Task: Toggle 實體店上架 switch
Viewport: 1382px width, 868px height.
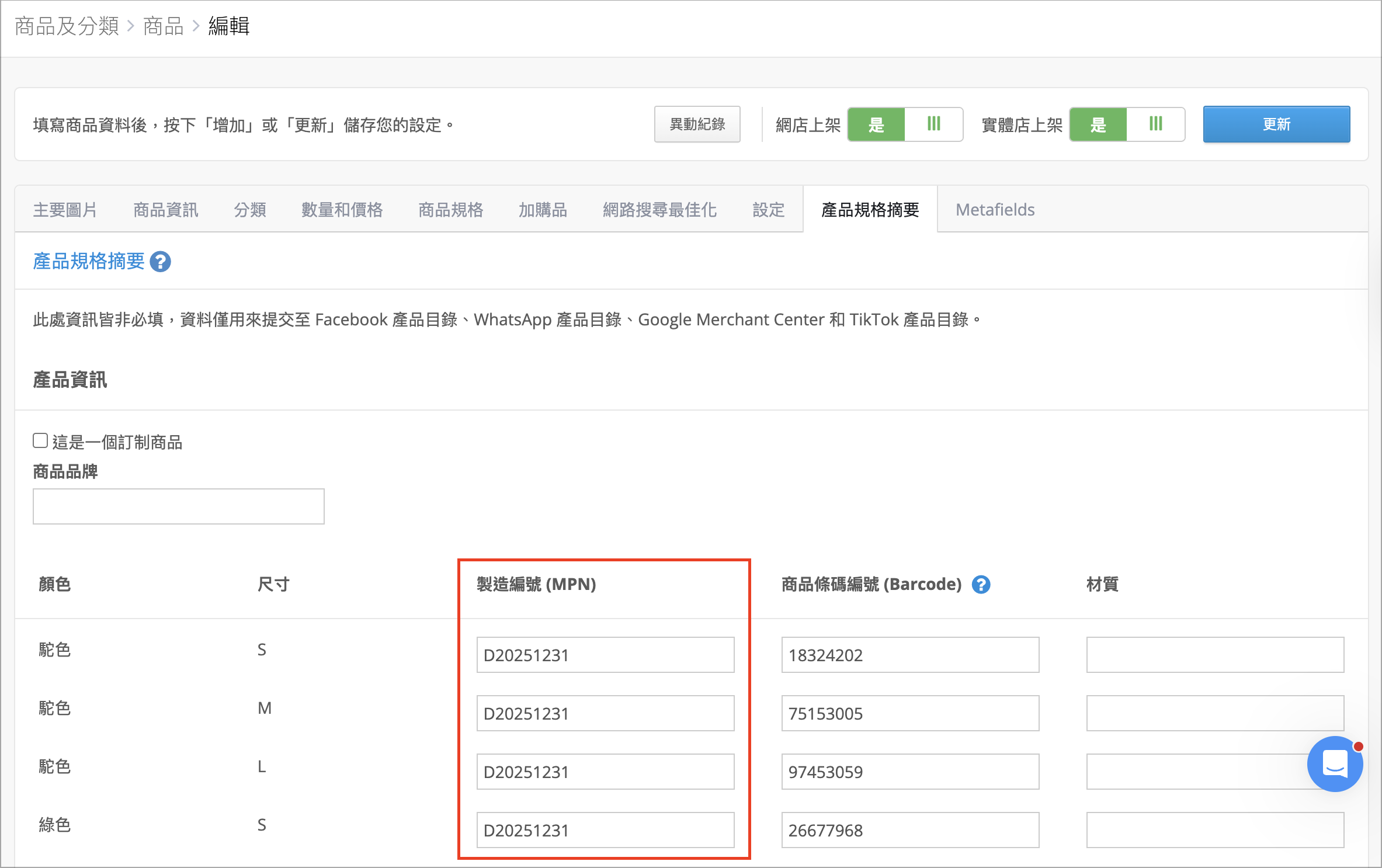Action: 1127,124
